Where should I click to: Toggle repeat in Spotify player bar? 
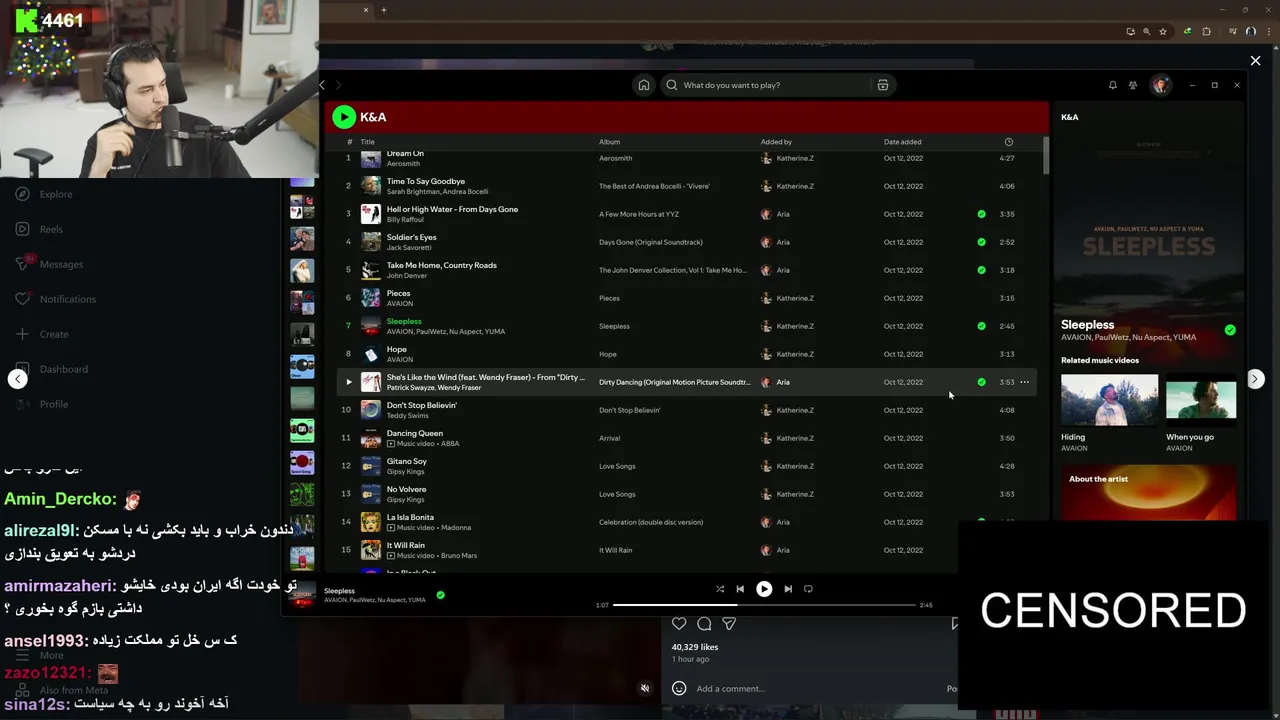tap(808, 589)
